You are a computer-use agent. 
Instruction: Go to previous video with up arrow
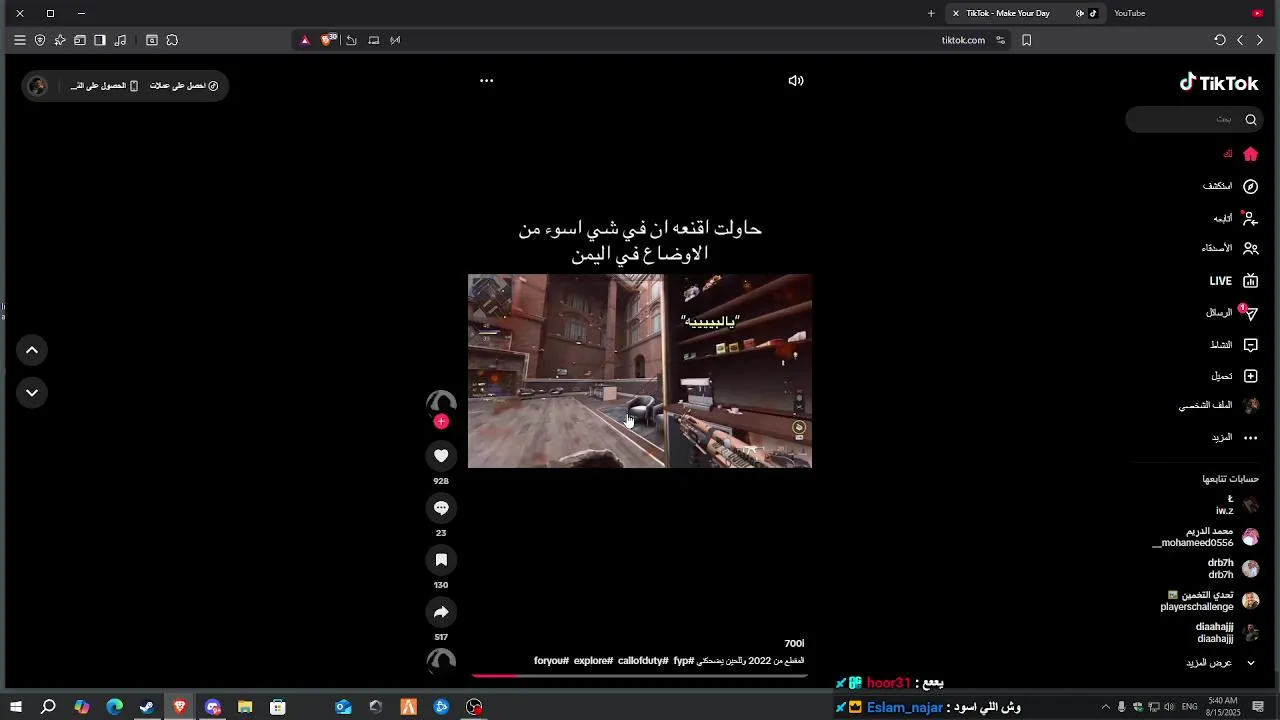[x=32, y=350]
